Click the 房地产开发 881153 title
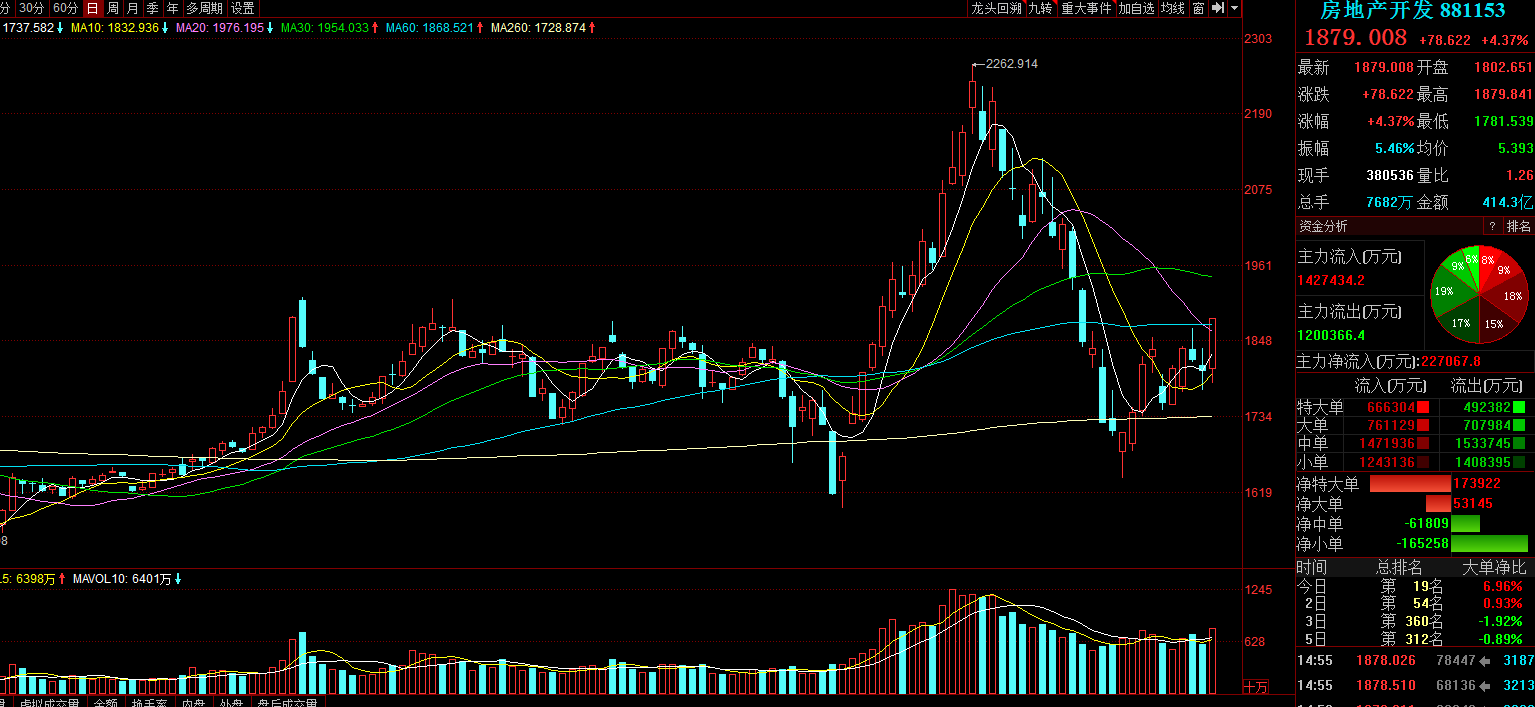The height and width of the screenshot is (707, 1535). pyautogui.click(x=1412, y=11)
